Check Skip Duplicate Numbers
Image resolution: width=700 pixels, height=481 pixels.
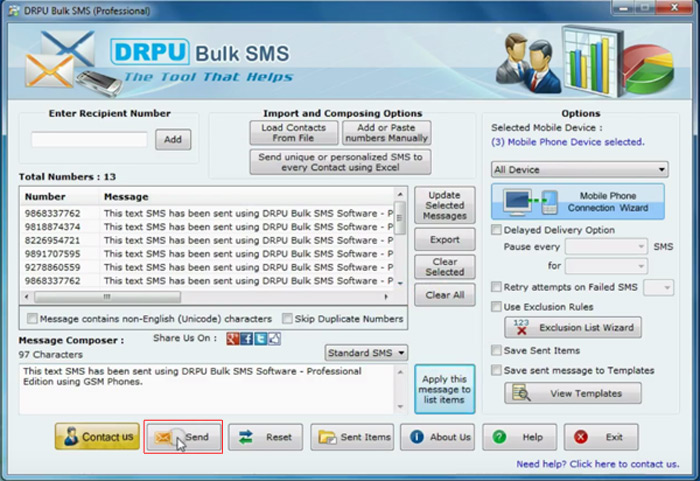(287, 318)
